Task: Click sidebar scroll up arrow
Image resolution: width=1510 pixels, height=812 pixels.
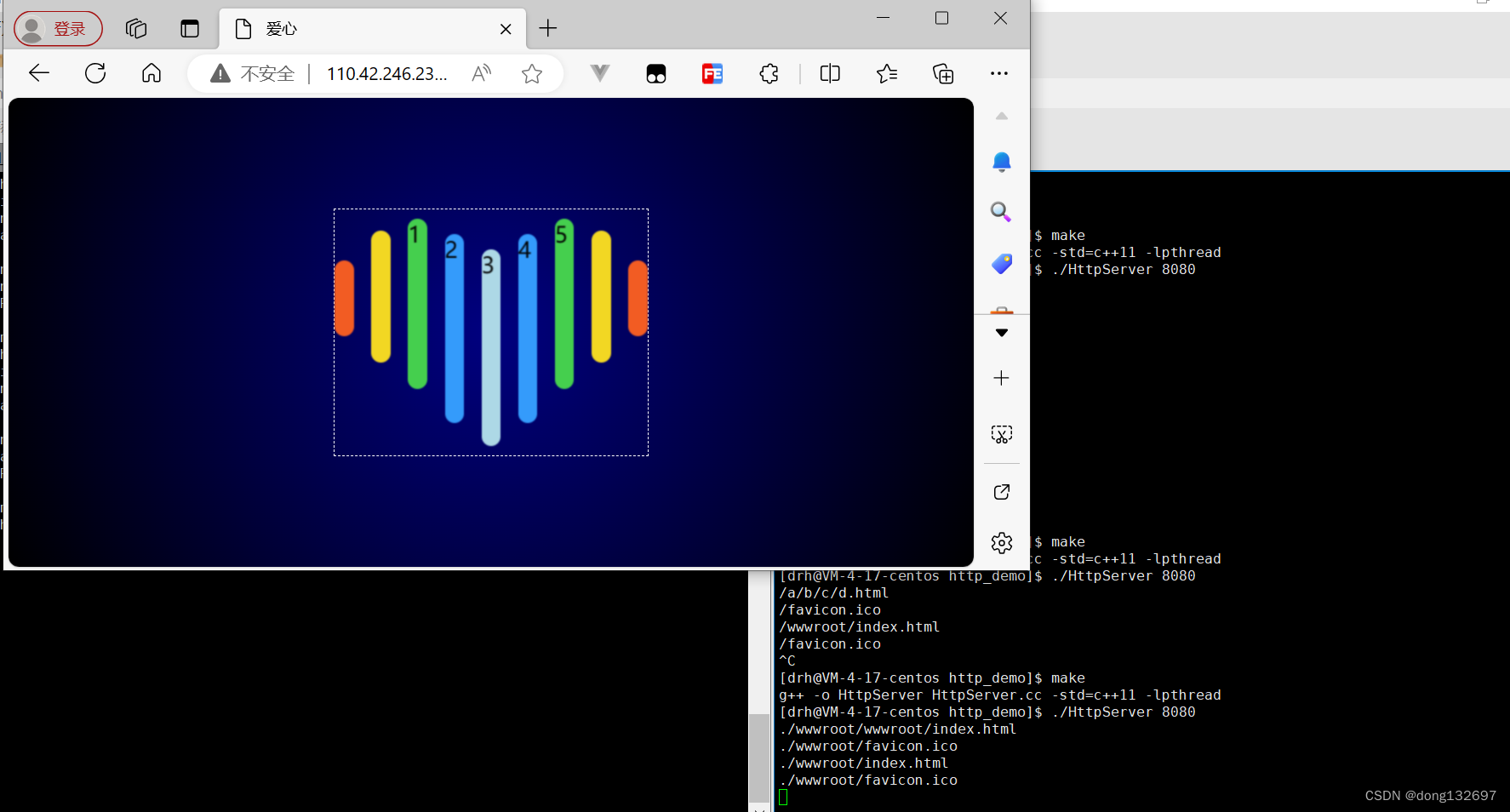Action: 1002,116
